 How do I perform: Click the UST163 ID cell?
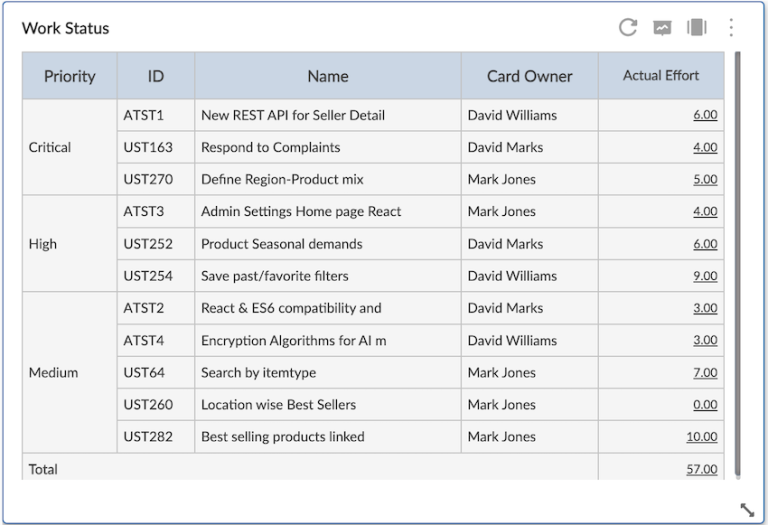(x=156, y=147)
